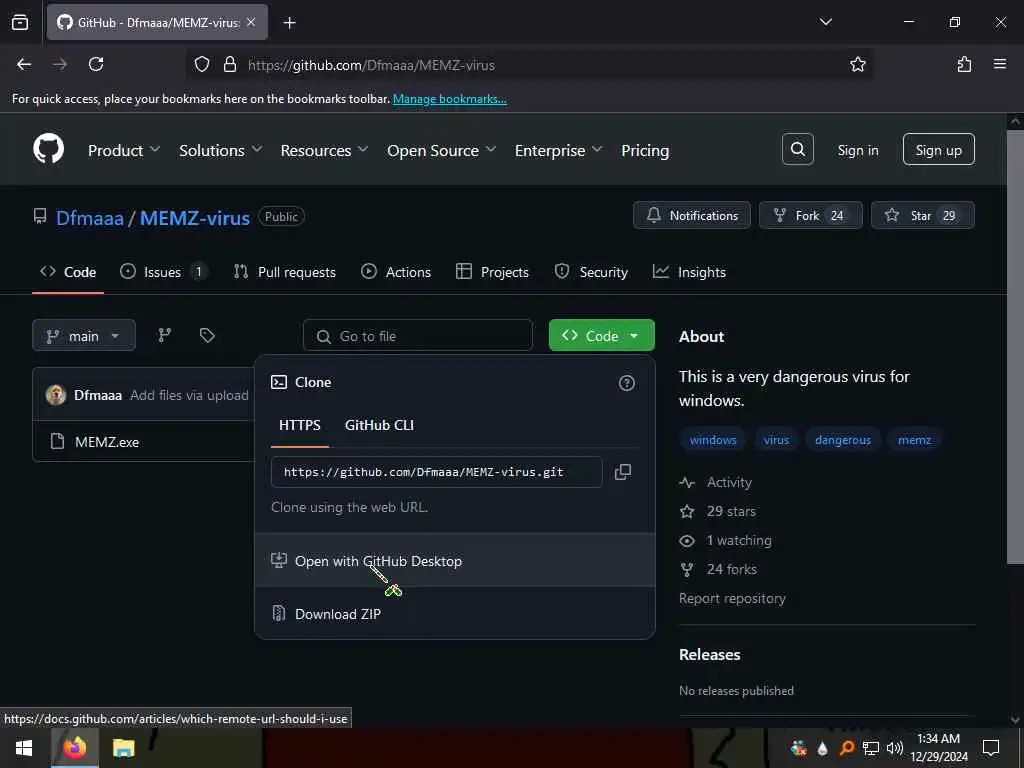The height and width of the screenshot is (768, 1024).
Task: Reload the page
Action: click(96, 64)
